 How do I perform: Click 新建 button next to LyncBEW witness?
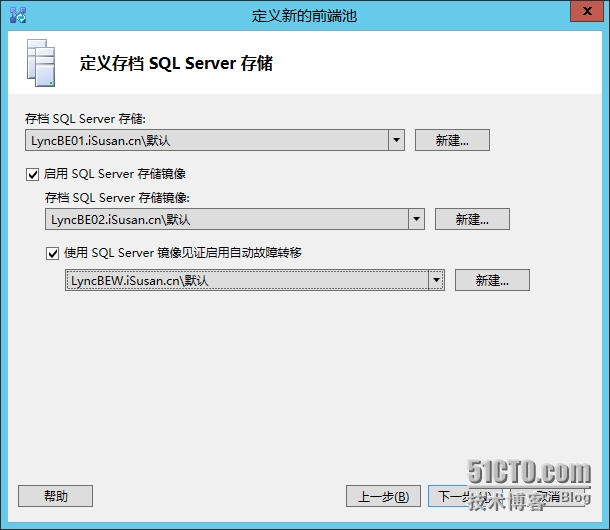pos(492,280)
